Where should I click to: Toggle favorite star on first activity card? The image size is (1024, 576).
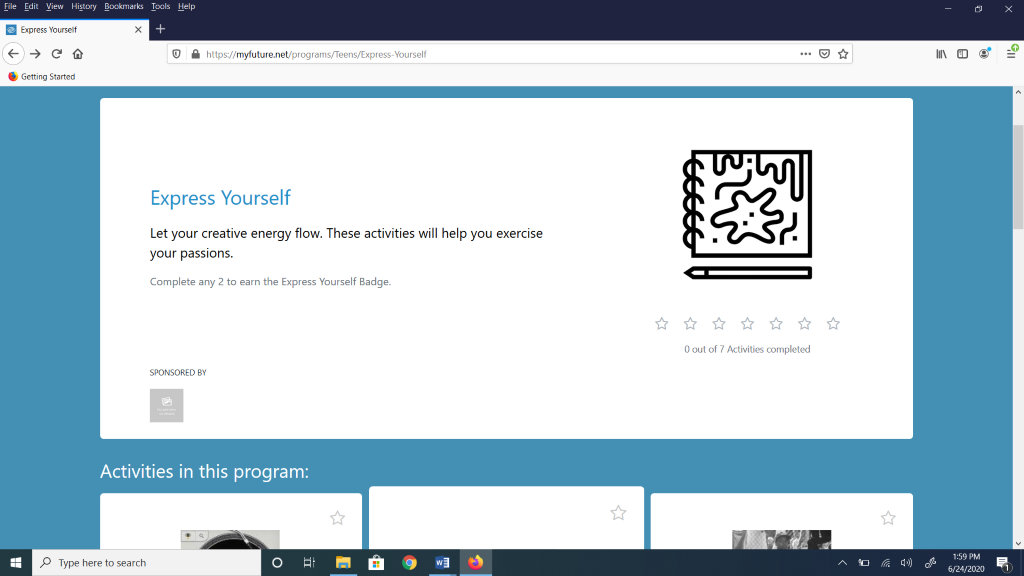[337, 518]
